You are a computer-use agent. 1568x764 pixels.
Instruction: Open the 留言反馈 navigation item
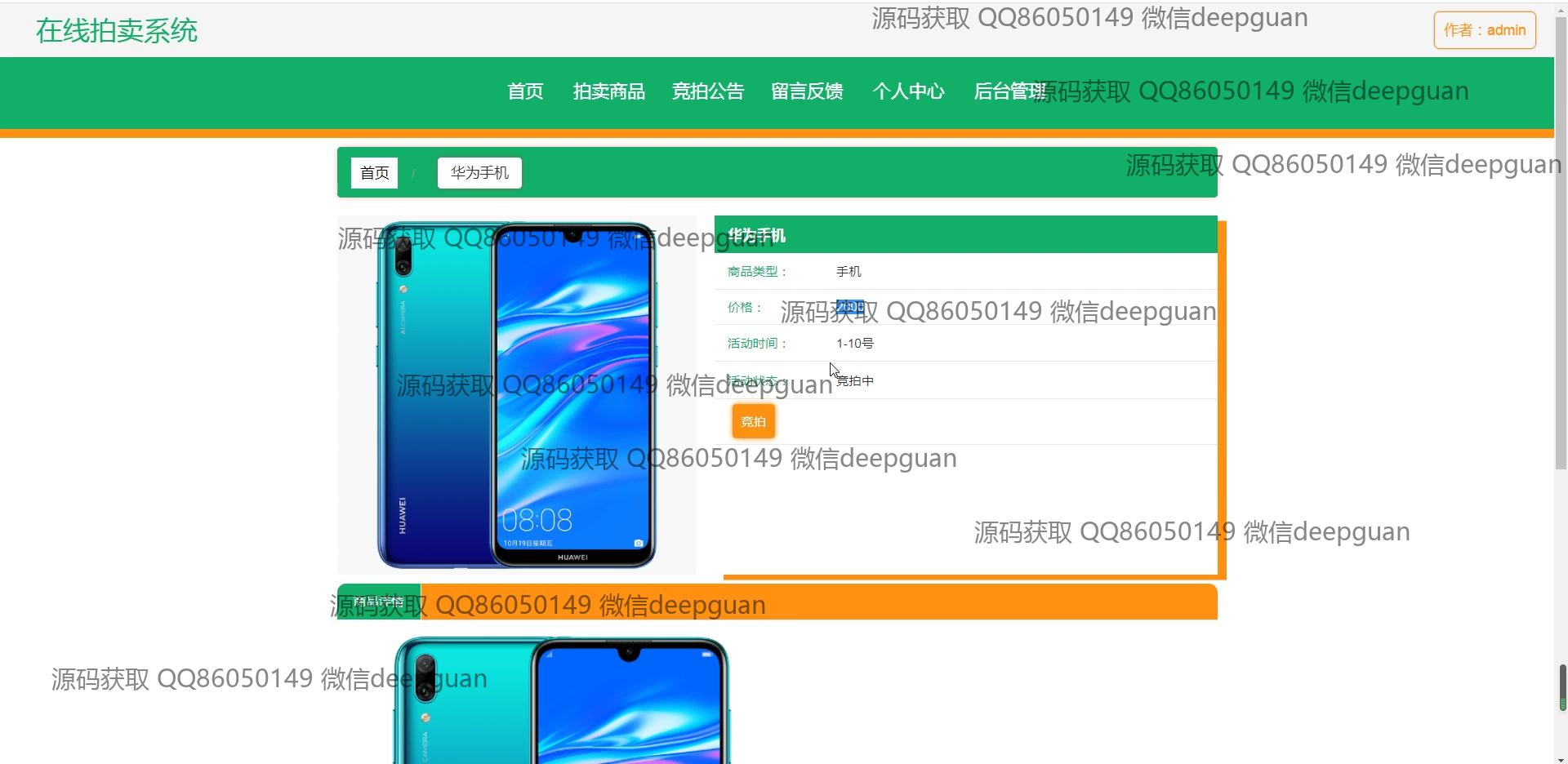(x=807, y=91)
